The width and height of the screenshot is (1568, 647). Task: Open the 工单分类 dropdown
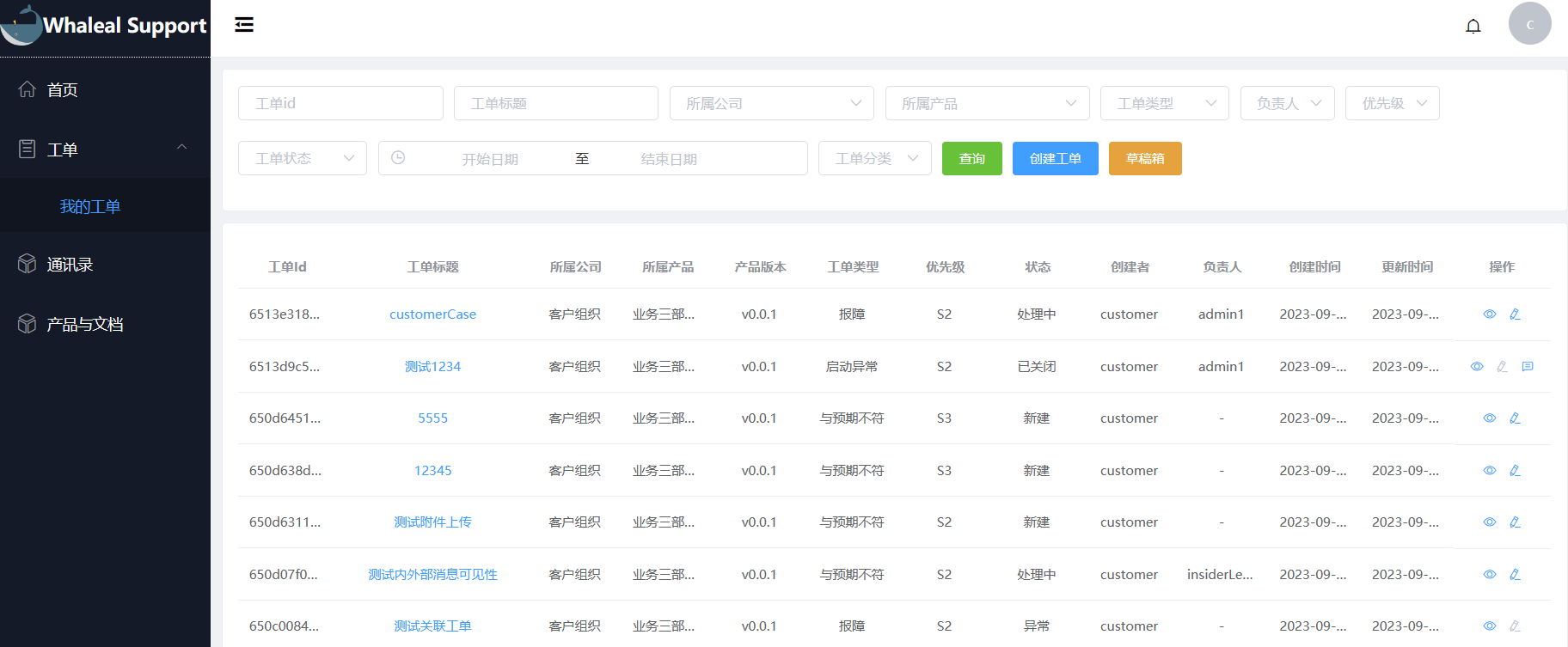coord(875,158)
